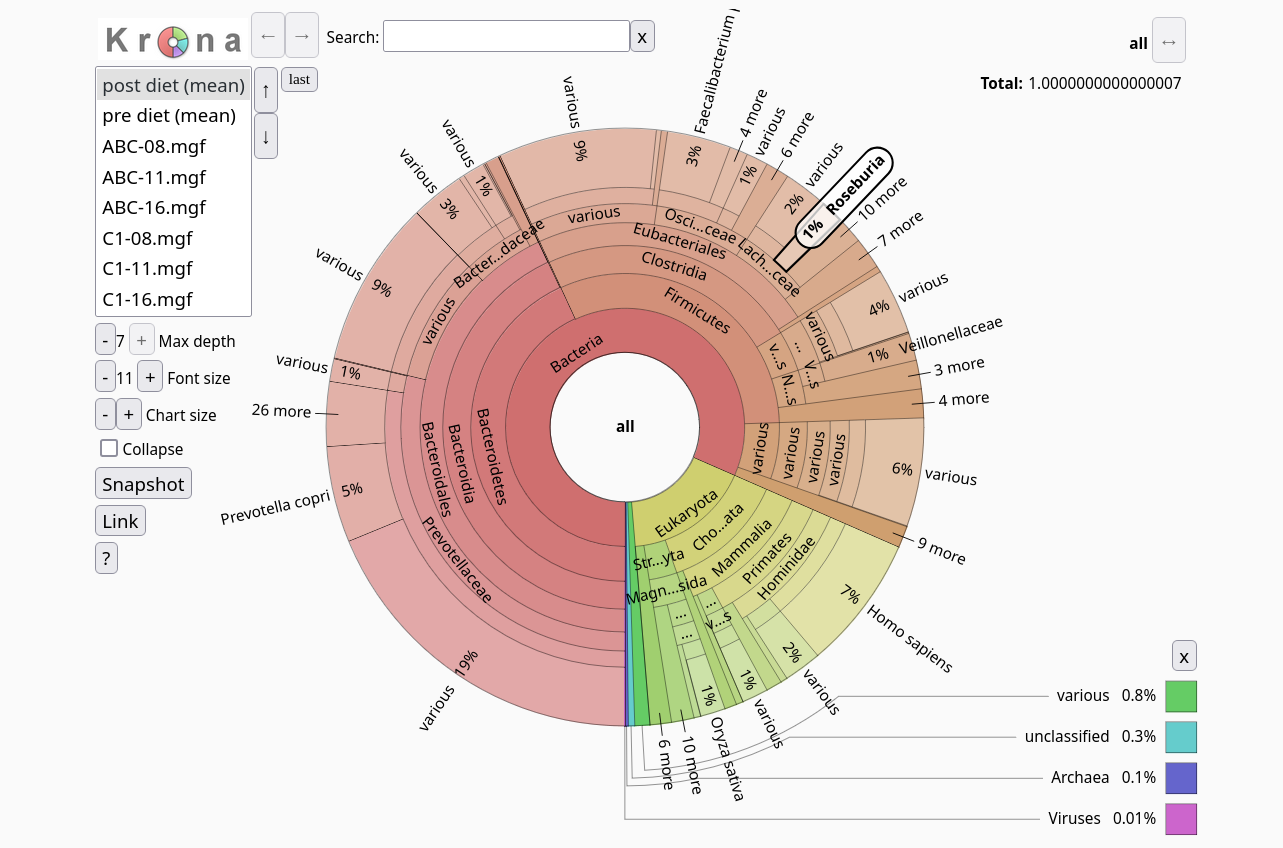
Task: Select the pre diet (mean) dataset
Action: [169, 116]
